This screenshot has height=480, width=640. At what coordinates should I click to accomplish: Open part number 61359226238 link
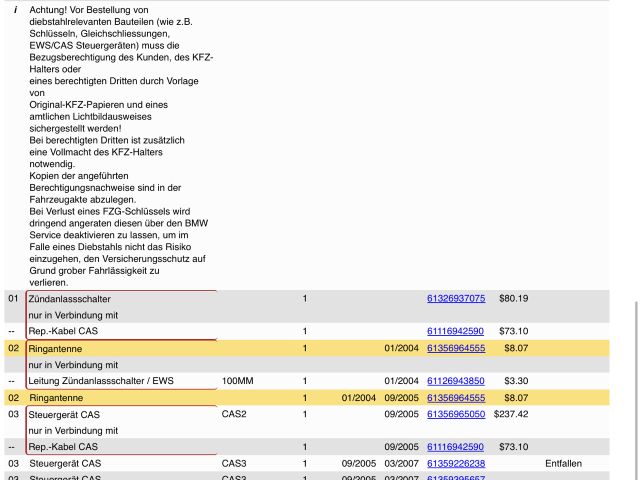click(455, 464)
